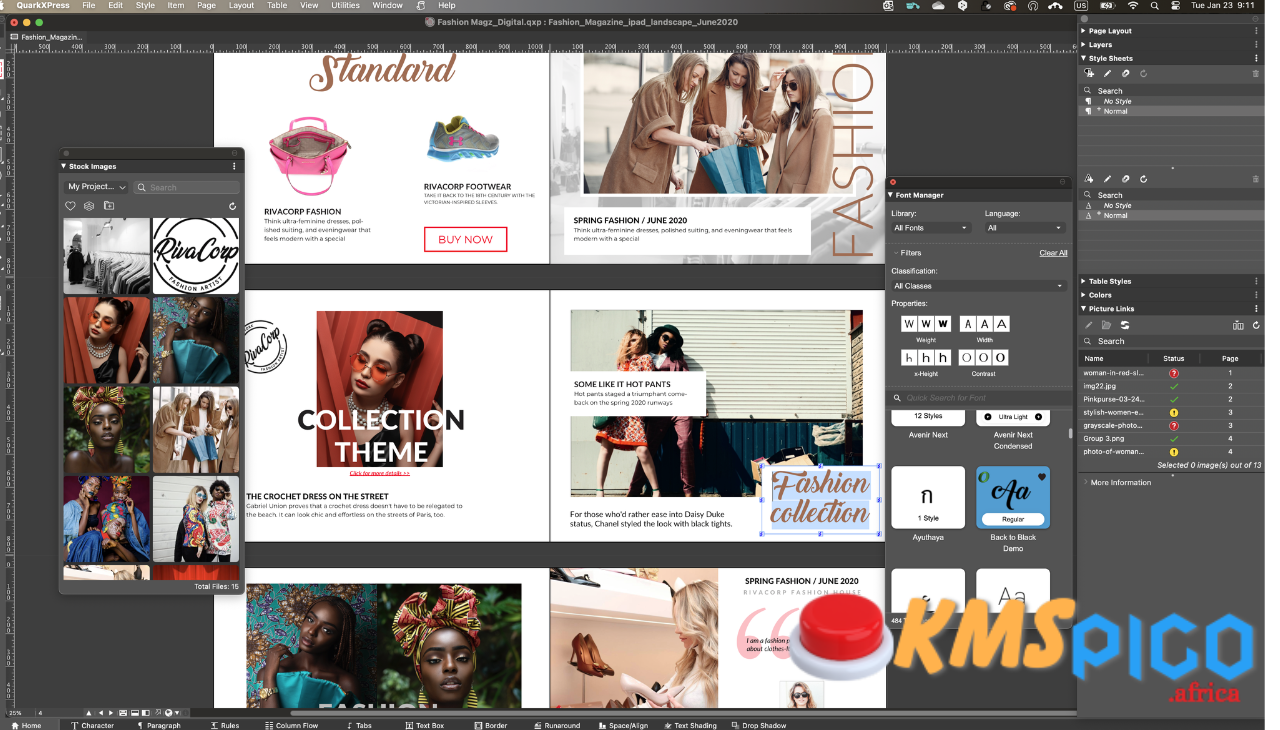Open the Page Layout panel options menu
Viewport: 1280px width, 730px height.
(1257, 31)
